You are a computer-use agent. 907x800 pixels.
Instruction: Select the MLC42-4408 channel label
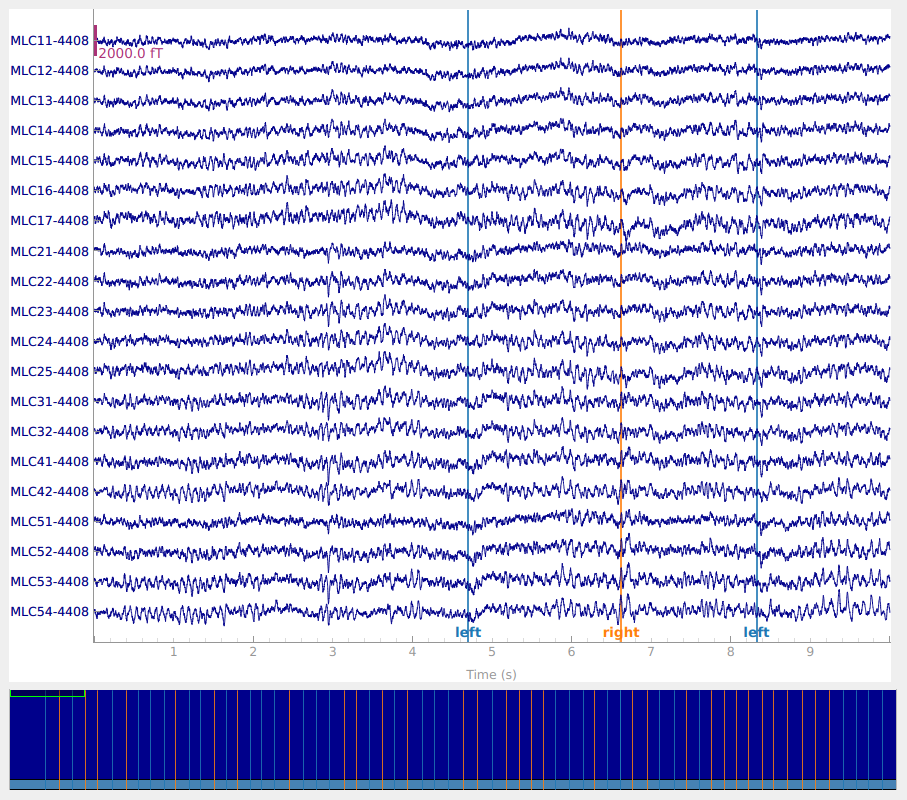pos(50,492)
